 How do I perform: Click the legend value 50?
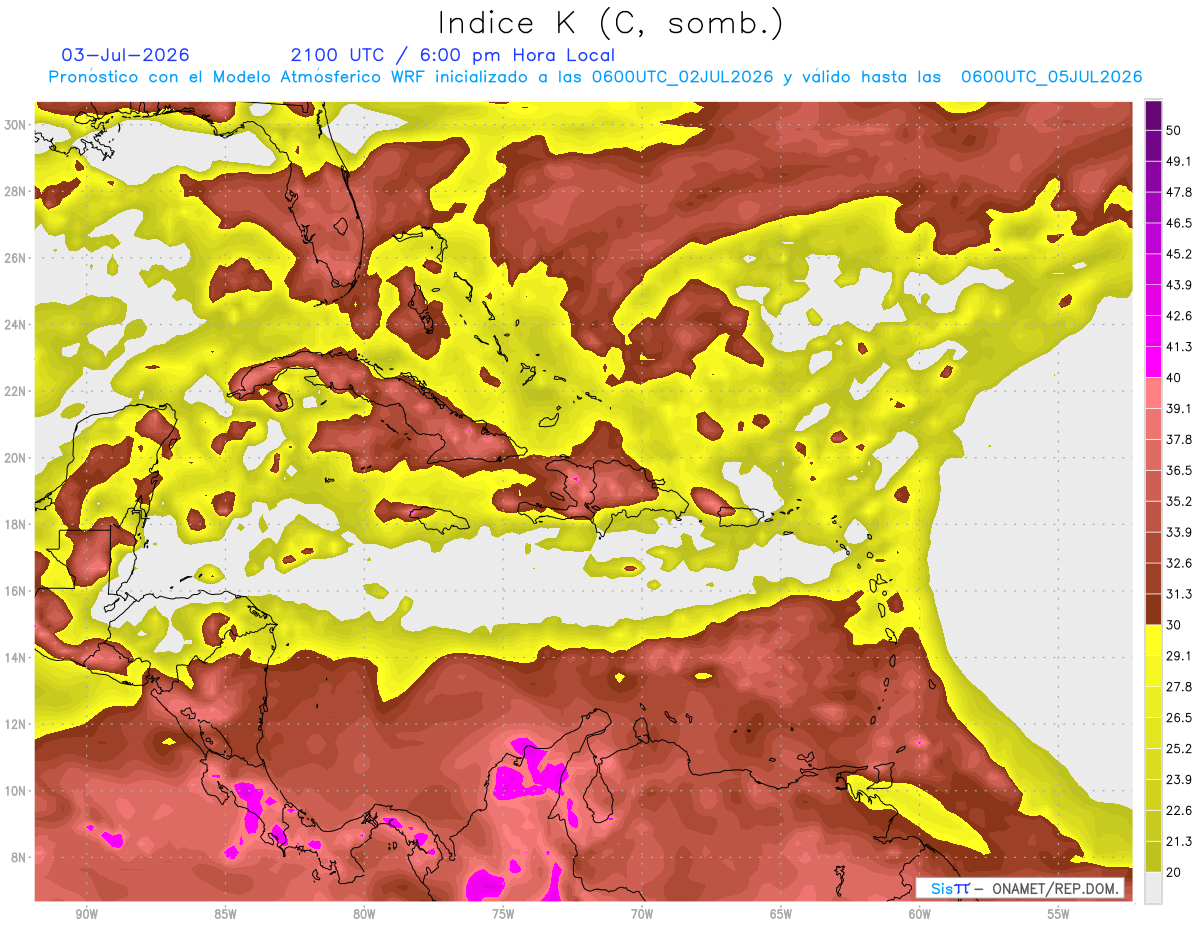click(1174, 130)
